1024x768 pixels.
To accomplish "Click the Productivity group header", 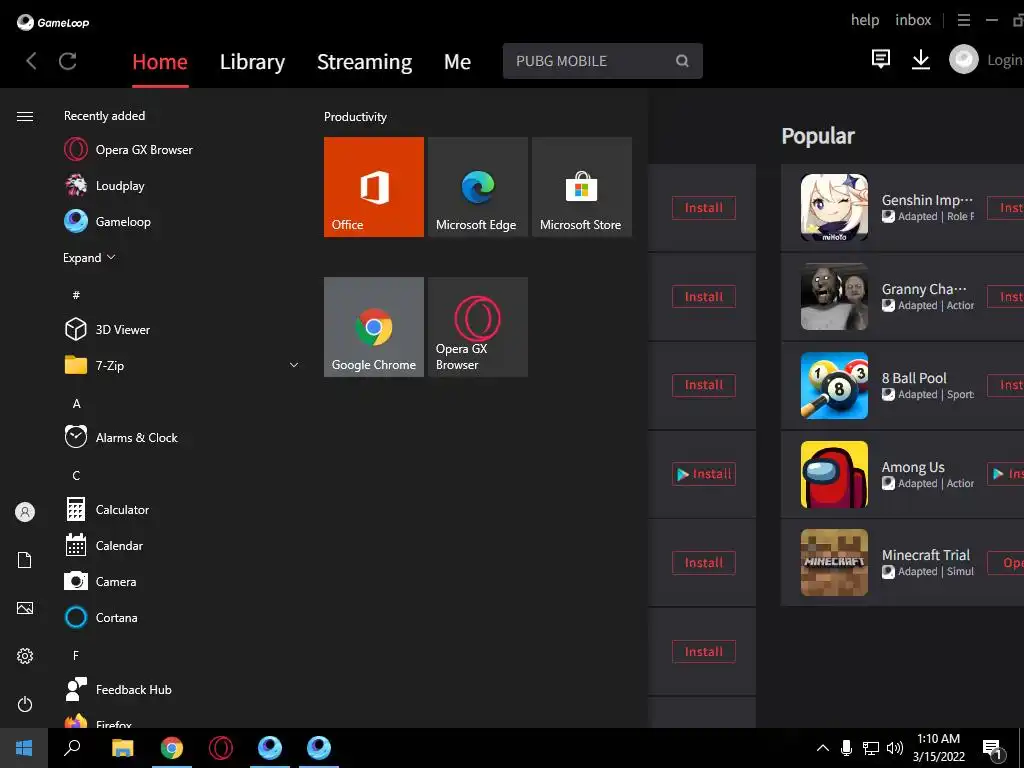I will coord(355,117).
